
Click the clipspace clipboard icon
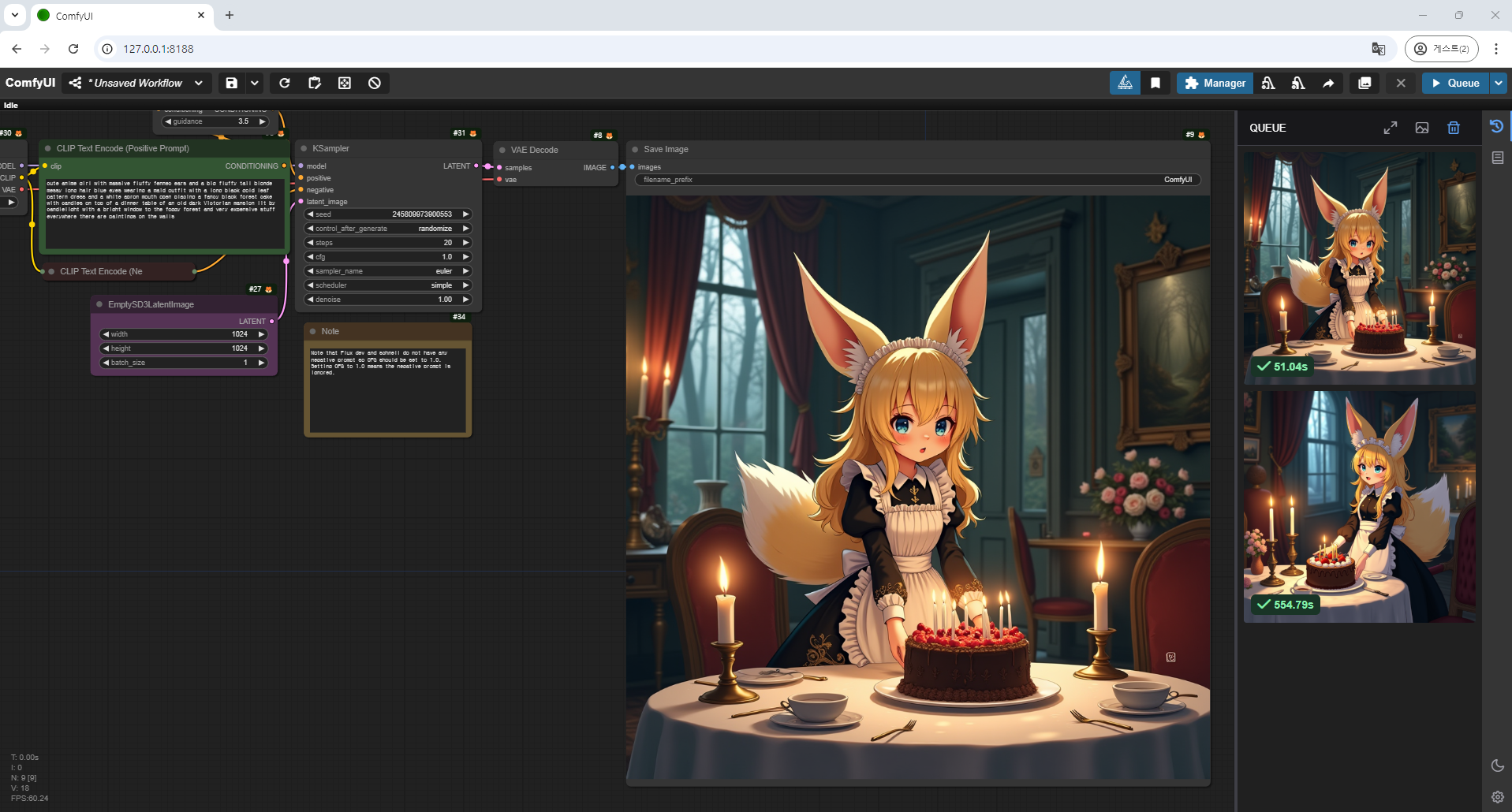(315, 83)
